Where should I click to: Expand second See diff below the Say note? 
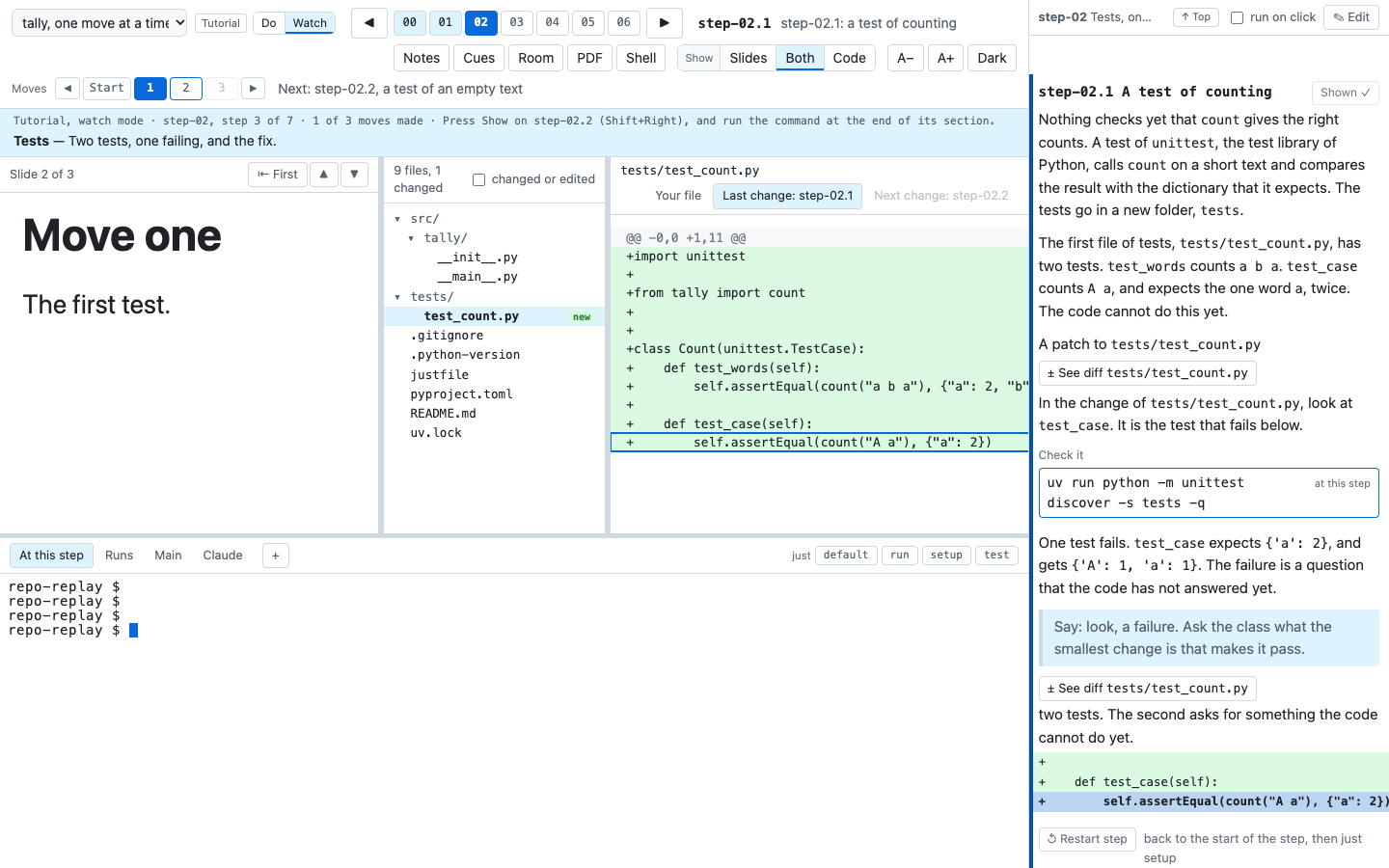pos(1148,689)
